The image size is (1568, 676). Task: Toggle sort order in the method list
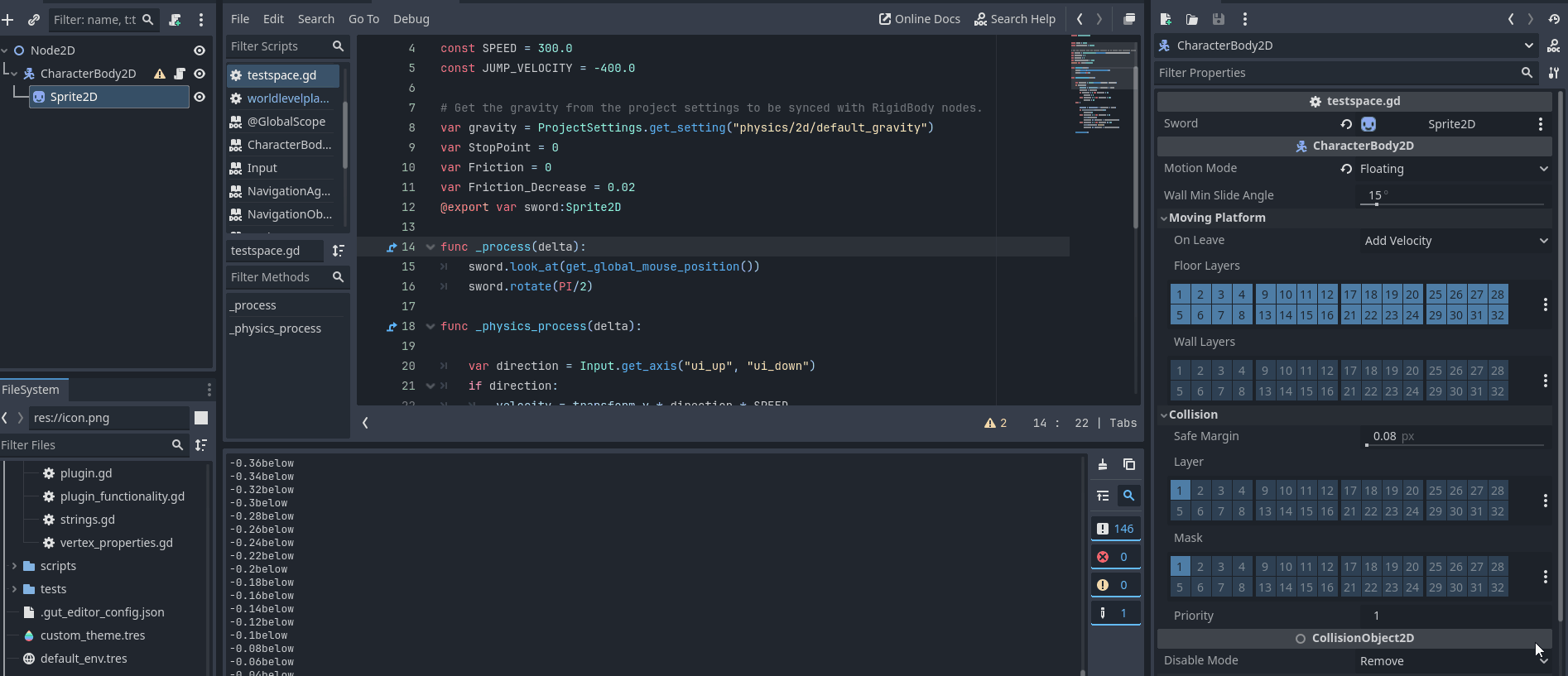pos(338,251)
